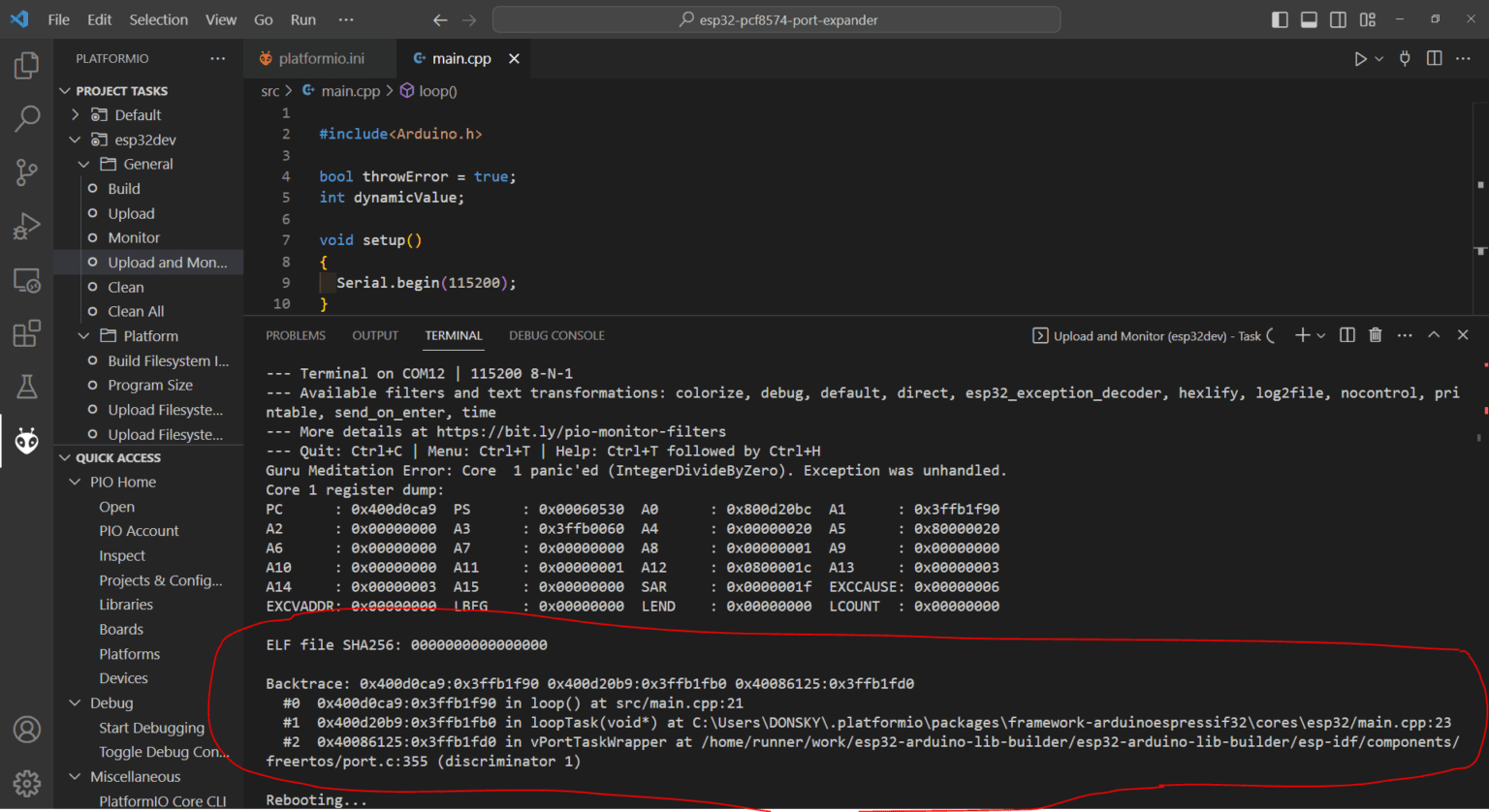The height and width of the screenshot is (812, 1489).
Task: Collapse the esp32dev tree node
Action: pos(76,140)
